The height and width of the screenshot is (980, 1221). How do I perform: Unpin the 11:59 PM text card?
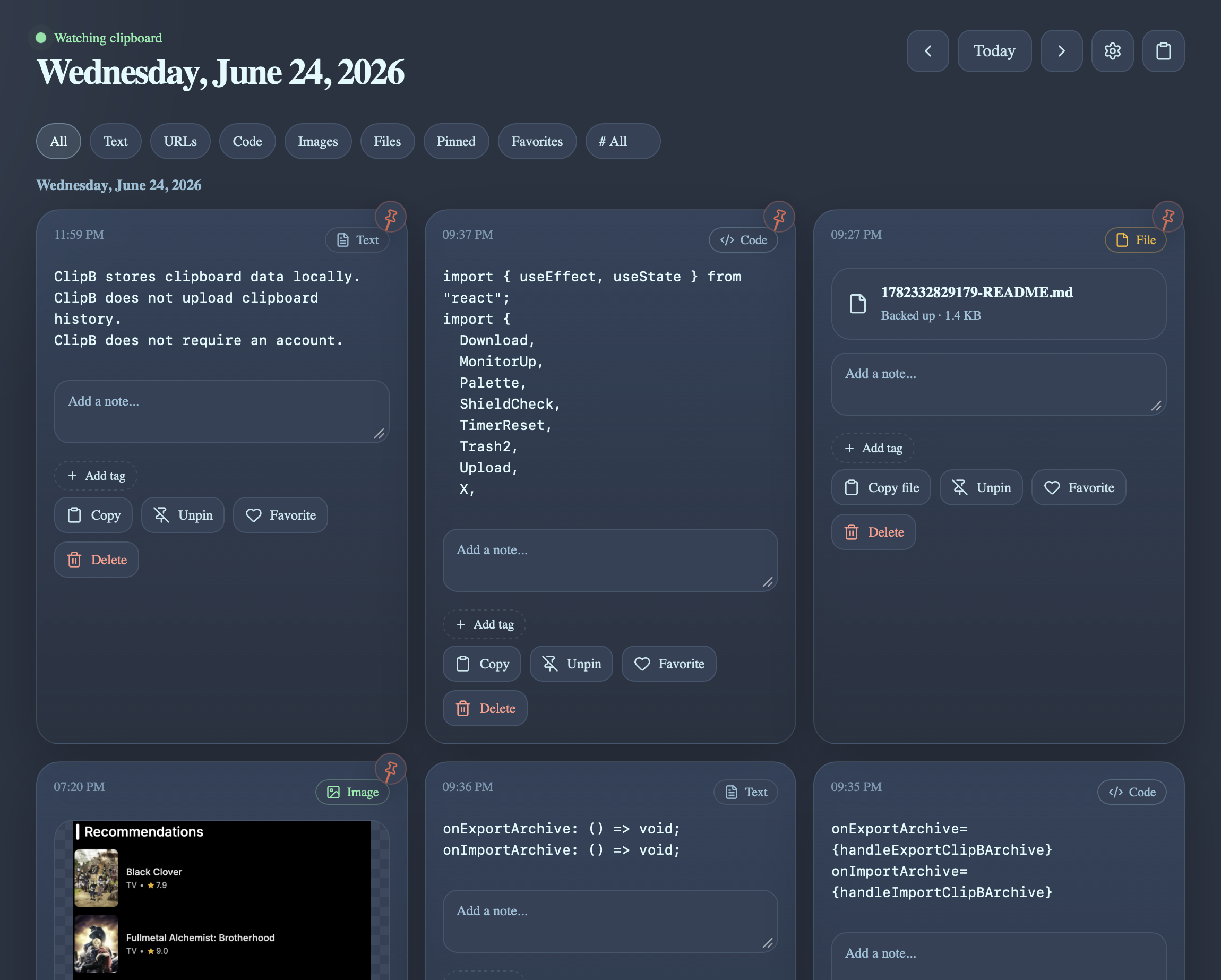[183, 515]
